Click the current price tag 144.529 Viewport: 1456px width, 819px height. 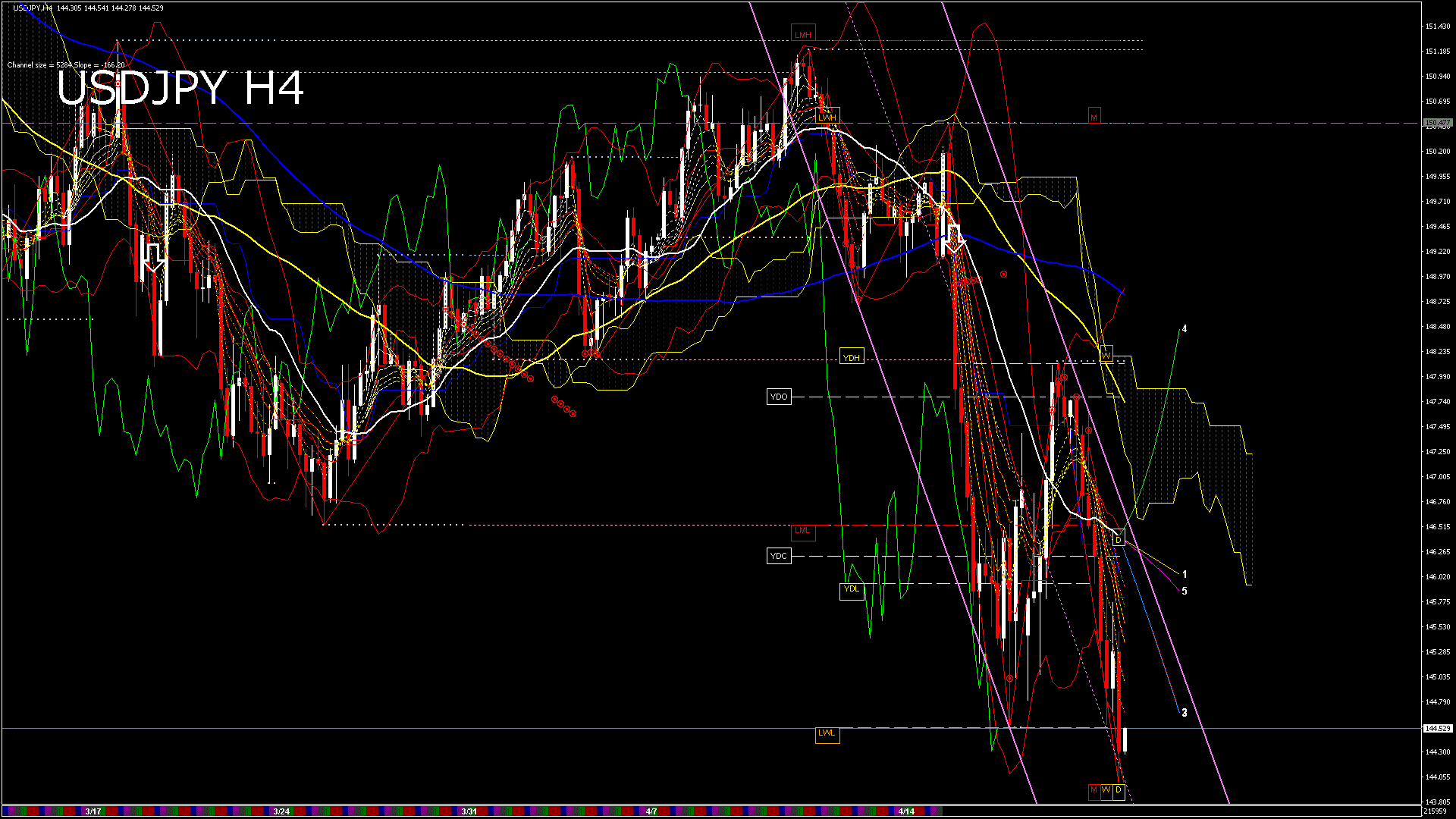tap(1438, 729)
